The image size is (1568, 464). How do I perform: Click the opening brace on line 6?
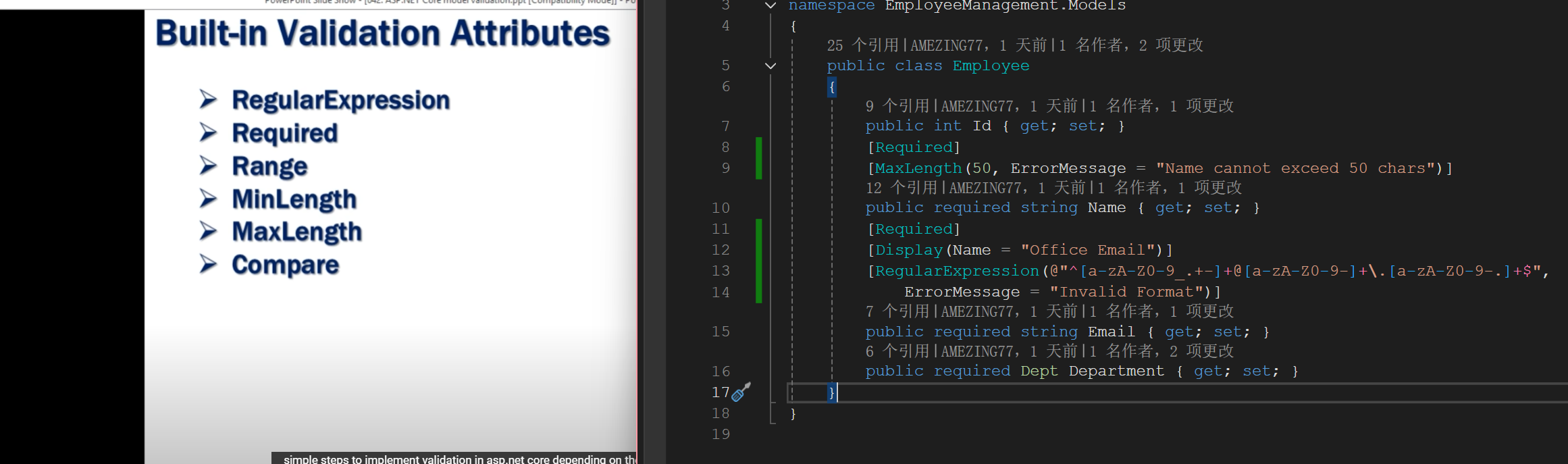pyautogui.click(x=832, y=87)
